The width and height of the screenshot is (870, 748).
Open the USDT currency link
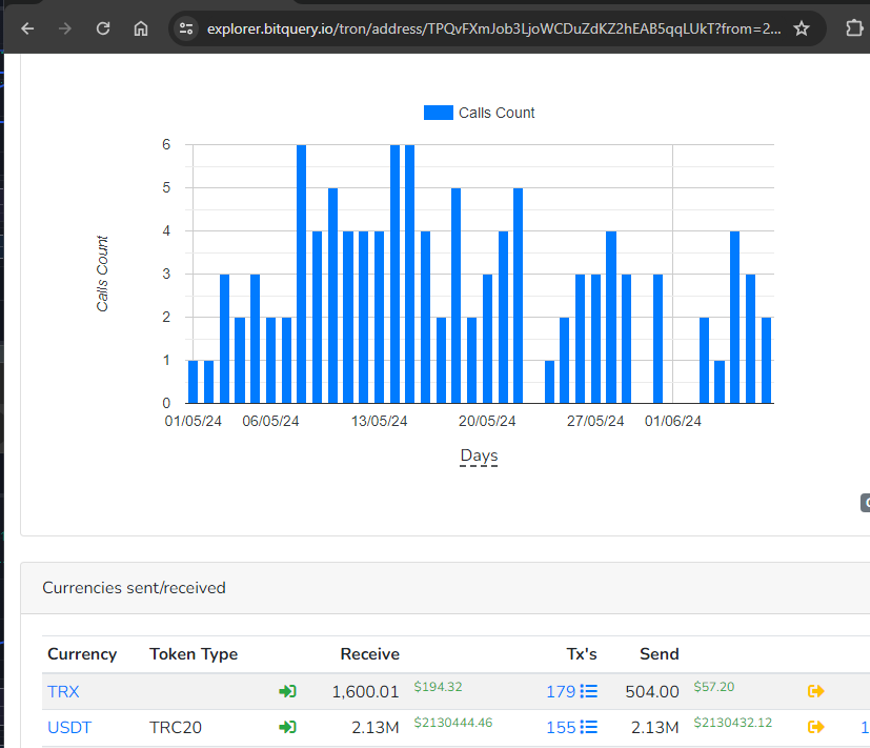click(69, 727)
